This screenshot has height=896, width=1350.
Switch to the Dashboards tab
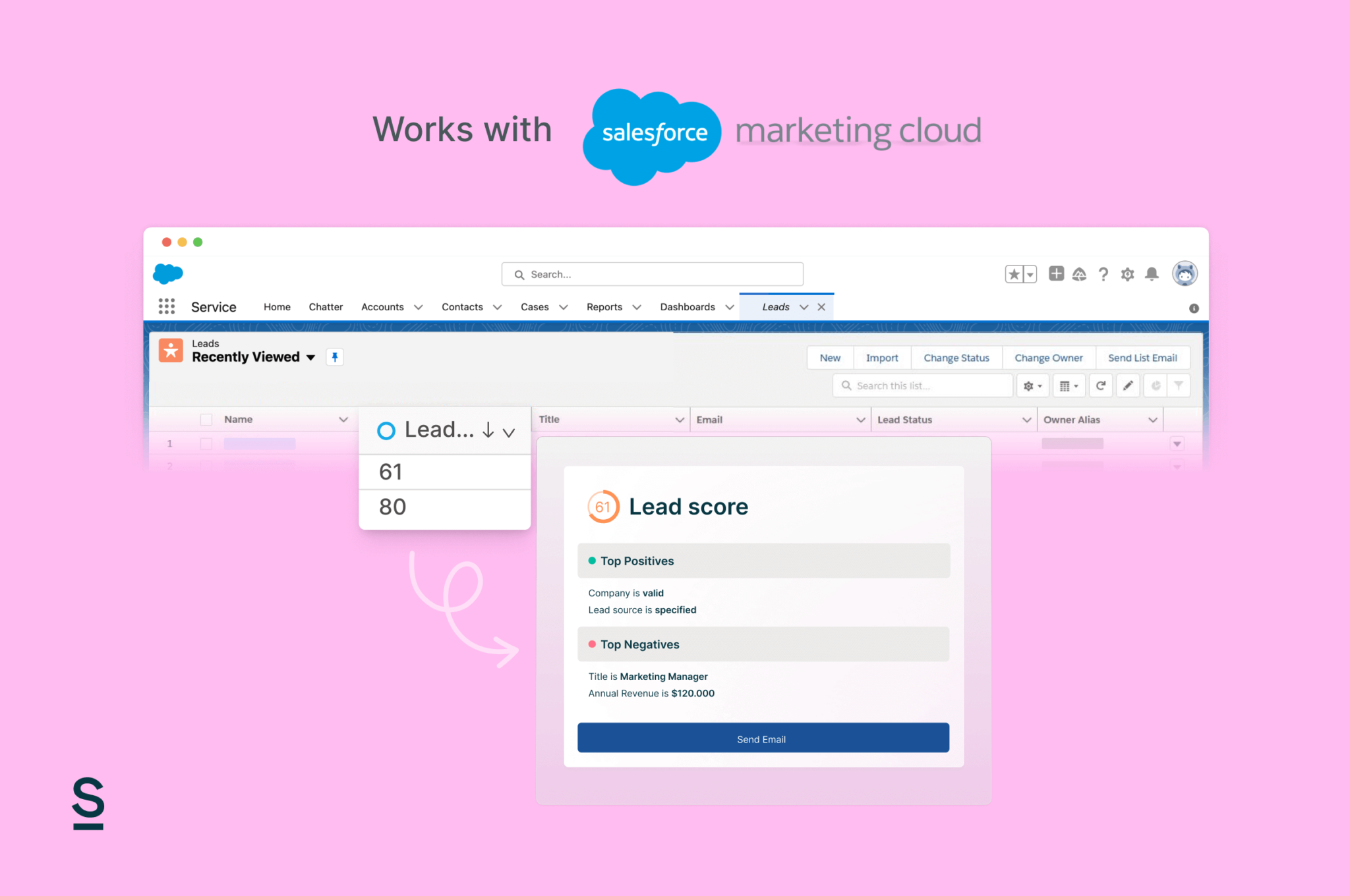pos(688,306)
